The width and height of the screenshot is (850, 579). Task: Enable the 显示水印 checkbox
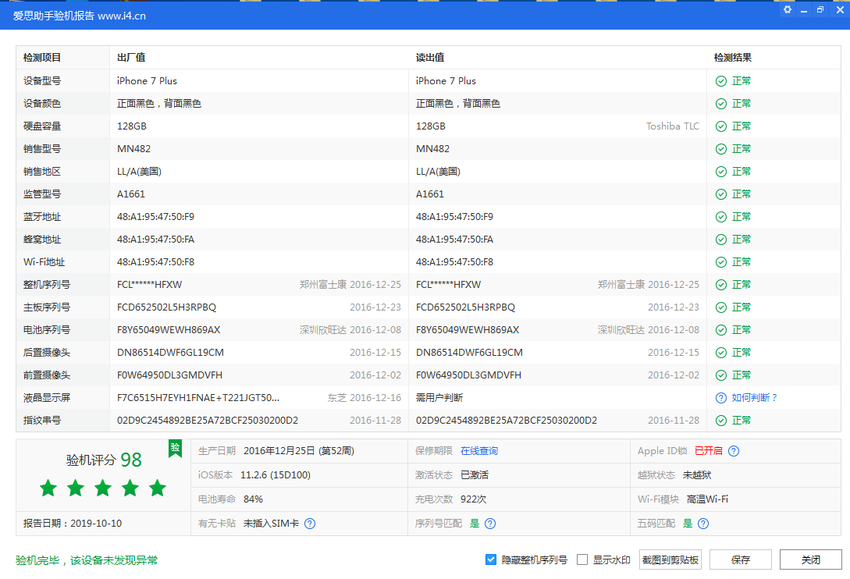[582, 559]
